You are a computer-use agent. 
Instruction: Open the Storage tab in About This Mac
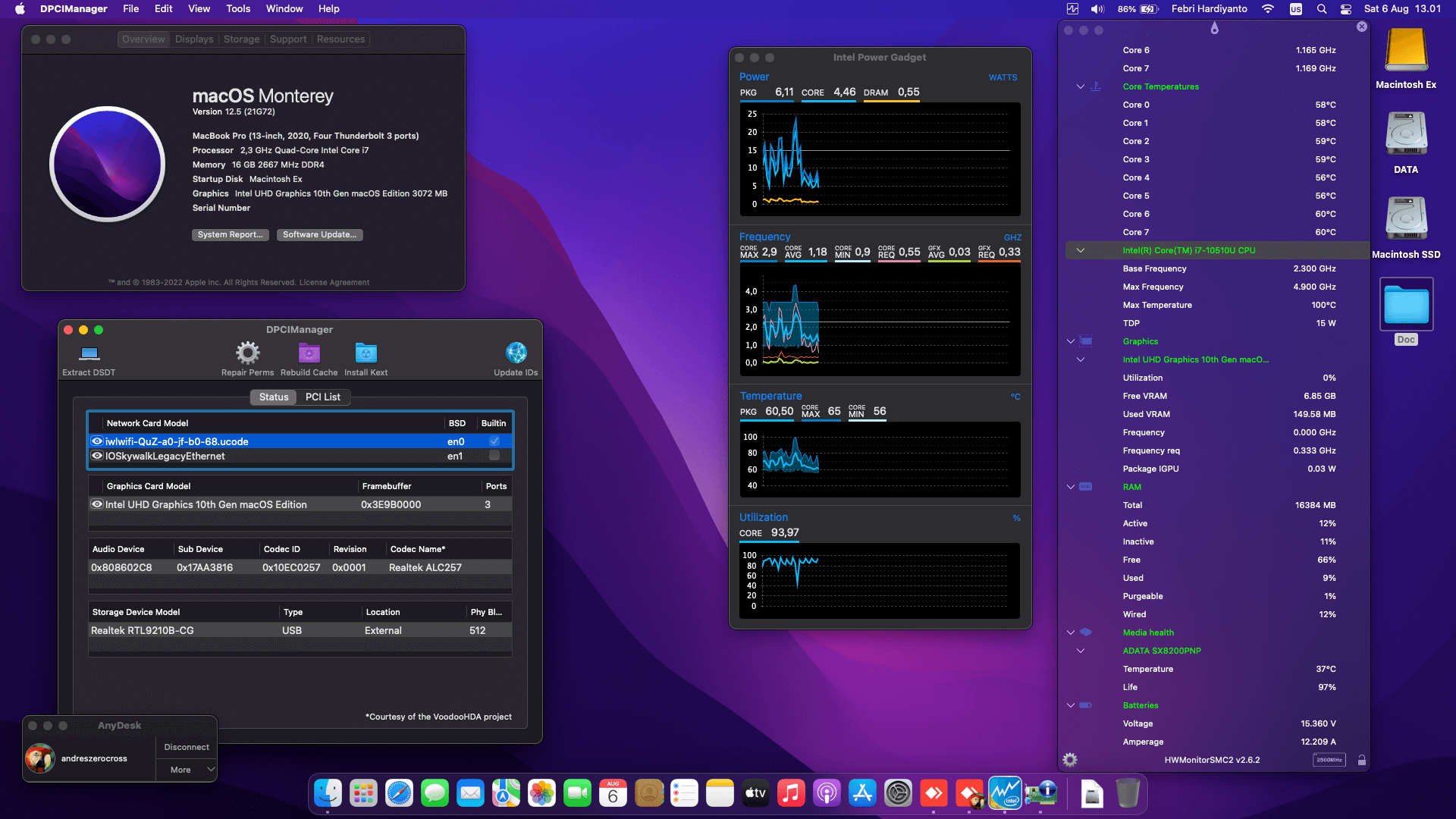[242, 39]
